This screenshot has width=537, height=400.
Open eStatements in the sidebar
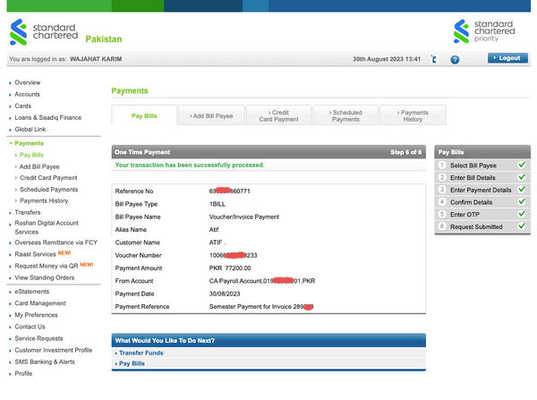point(32,291)
